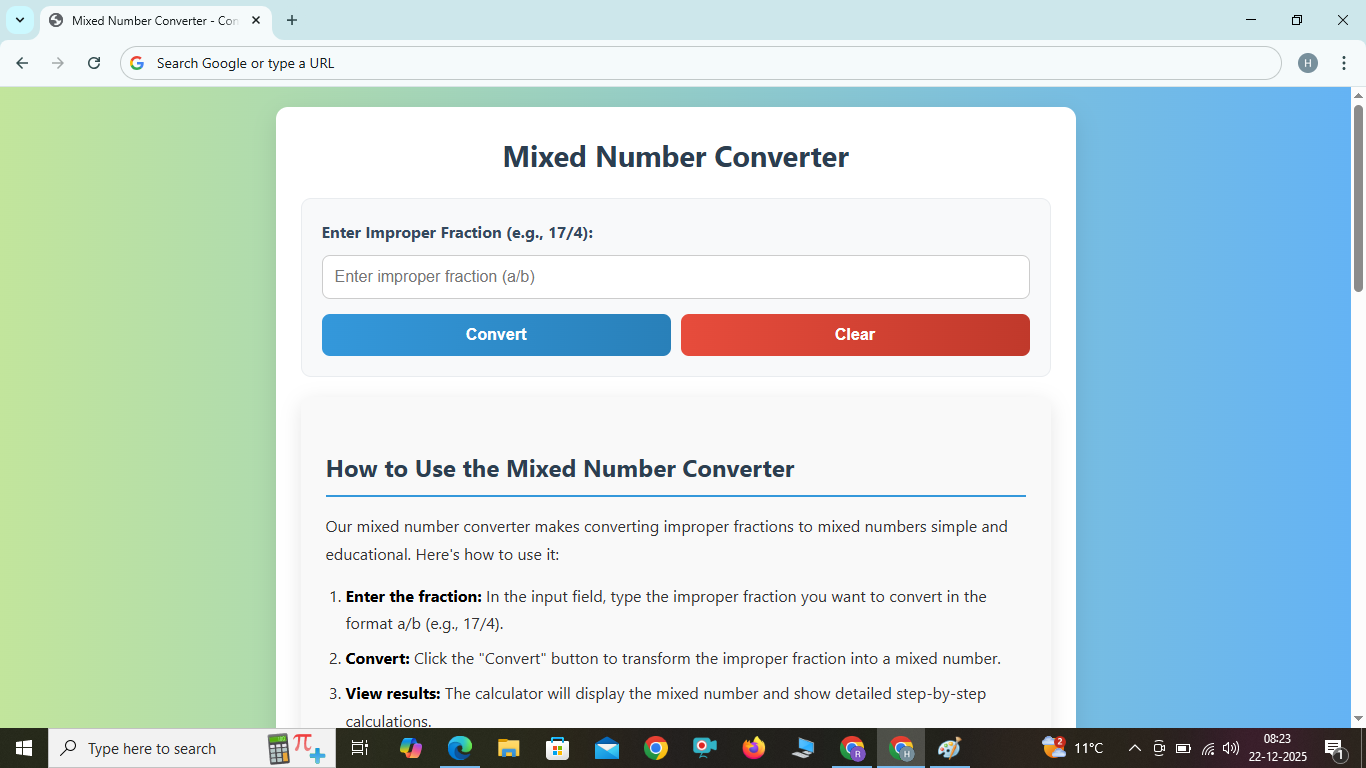Click the Clear button

(855, 334)
